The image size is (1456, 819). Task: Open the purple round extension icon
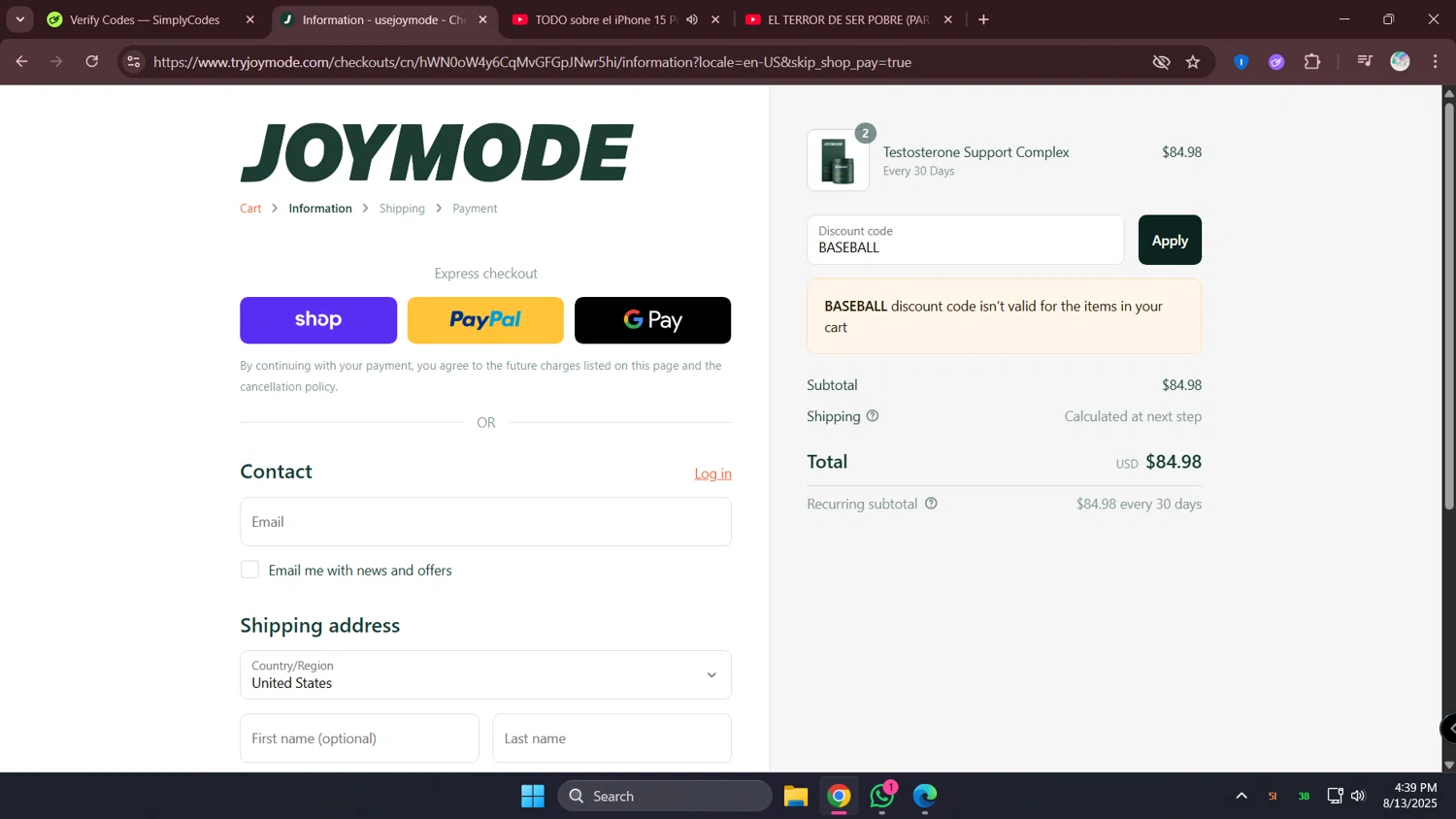click(1276, 62)
